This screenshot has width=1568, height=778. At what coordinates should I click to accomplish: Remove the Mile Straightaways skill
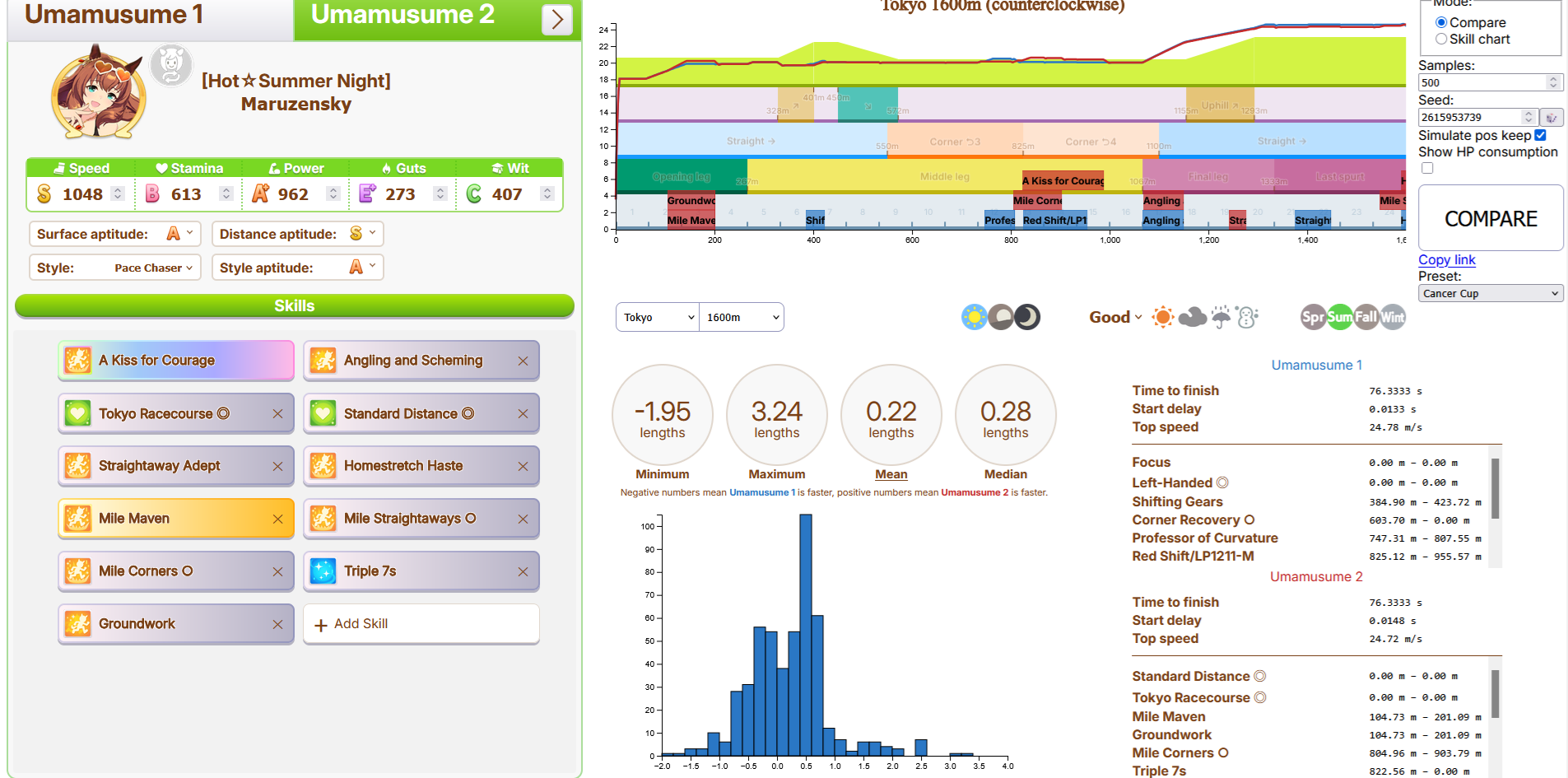(x=523, y=519)
